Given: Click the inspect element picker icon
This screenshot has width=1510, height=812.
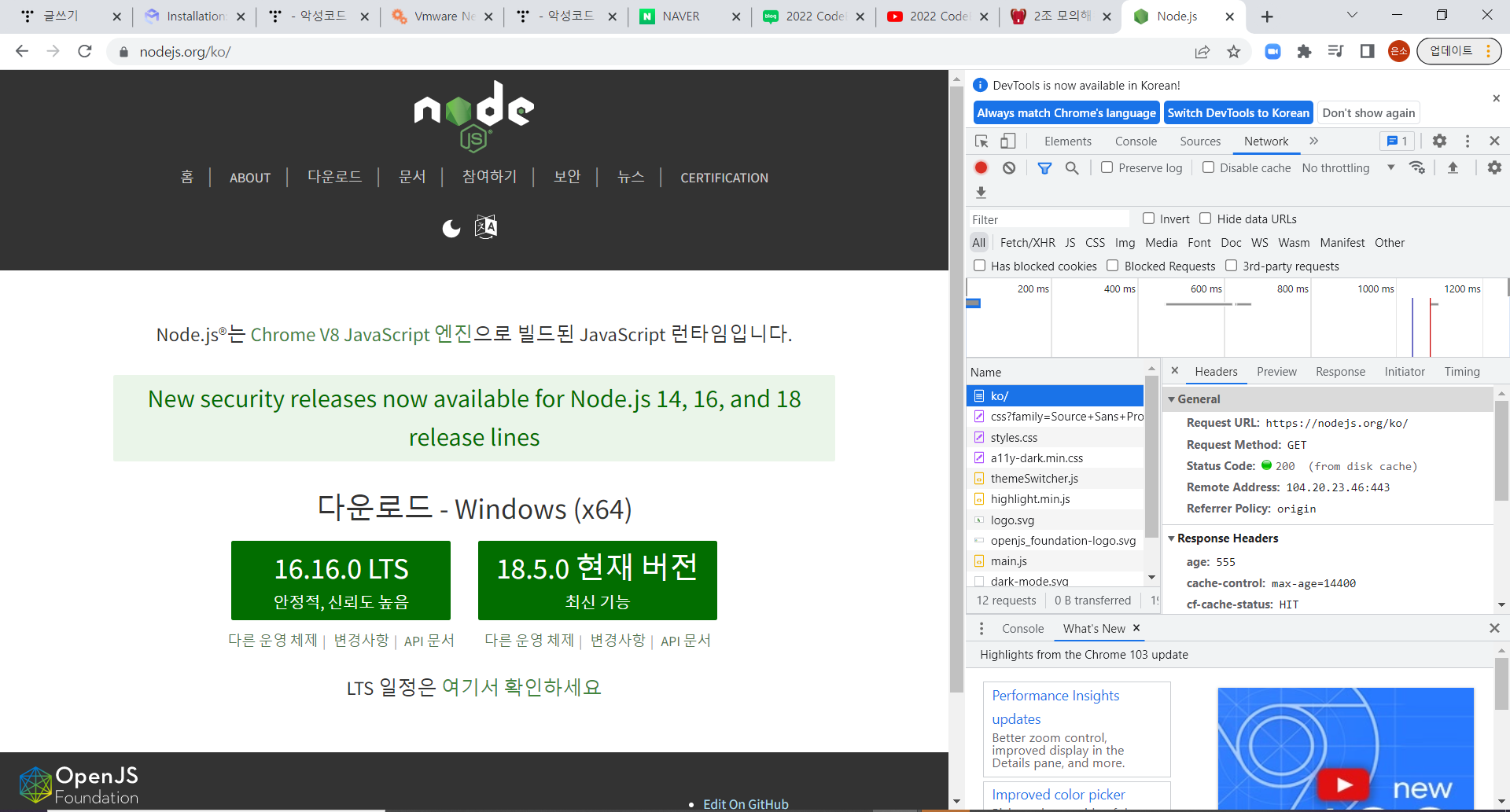Looking at the screenshot, I should tap(981, 141).
